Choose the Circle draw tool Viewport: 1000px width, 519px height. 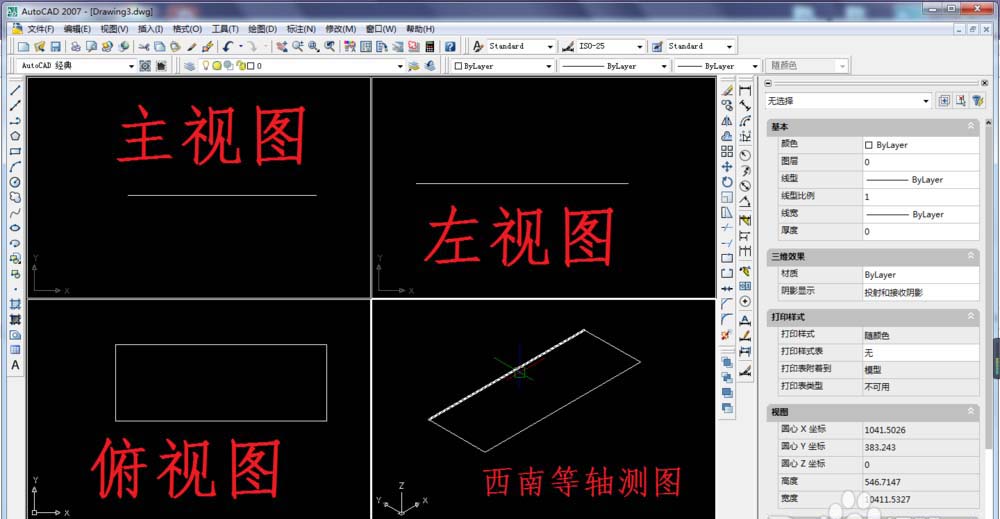[15, 182]
